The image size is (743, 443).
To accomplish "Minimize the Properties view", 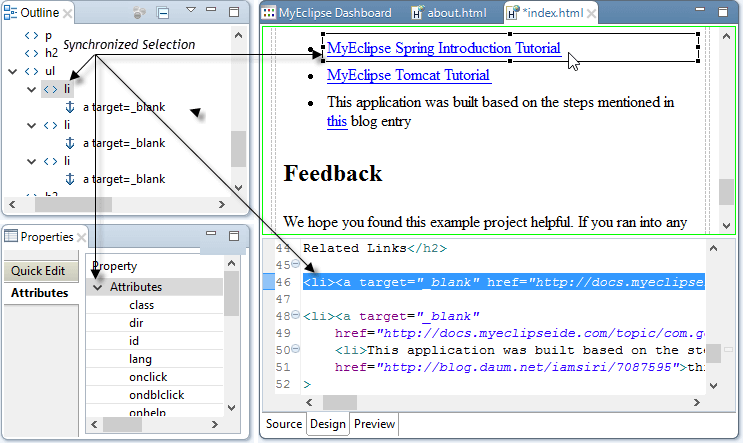I will 211,233.
